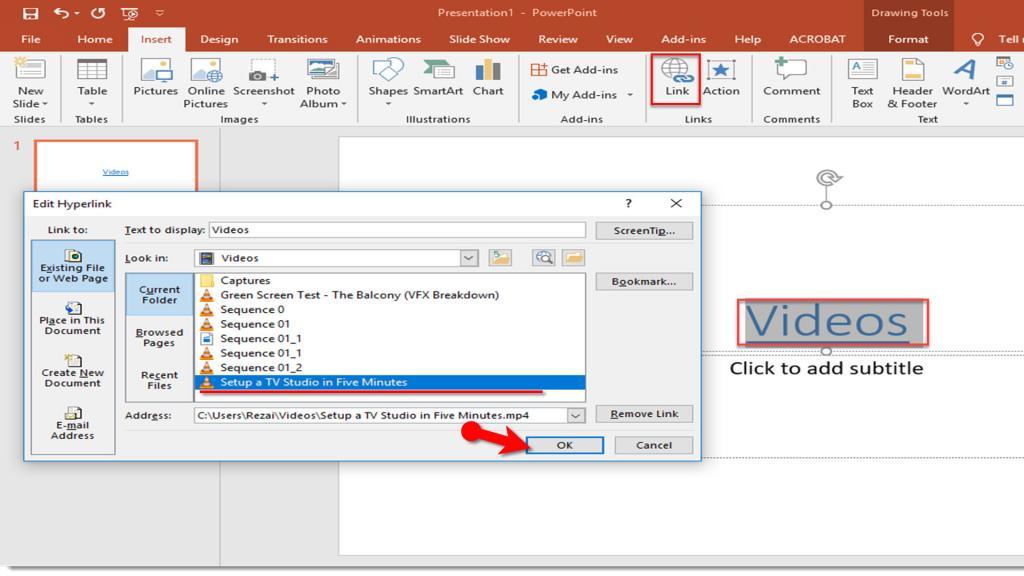This screenshot has width=1024, height=576.
Task: Insert a Text Box
Action: (x=862, y=80)
